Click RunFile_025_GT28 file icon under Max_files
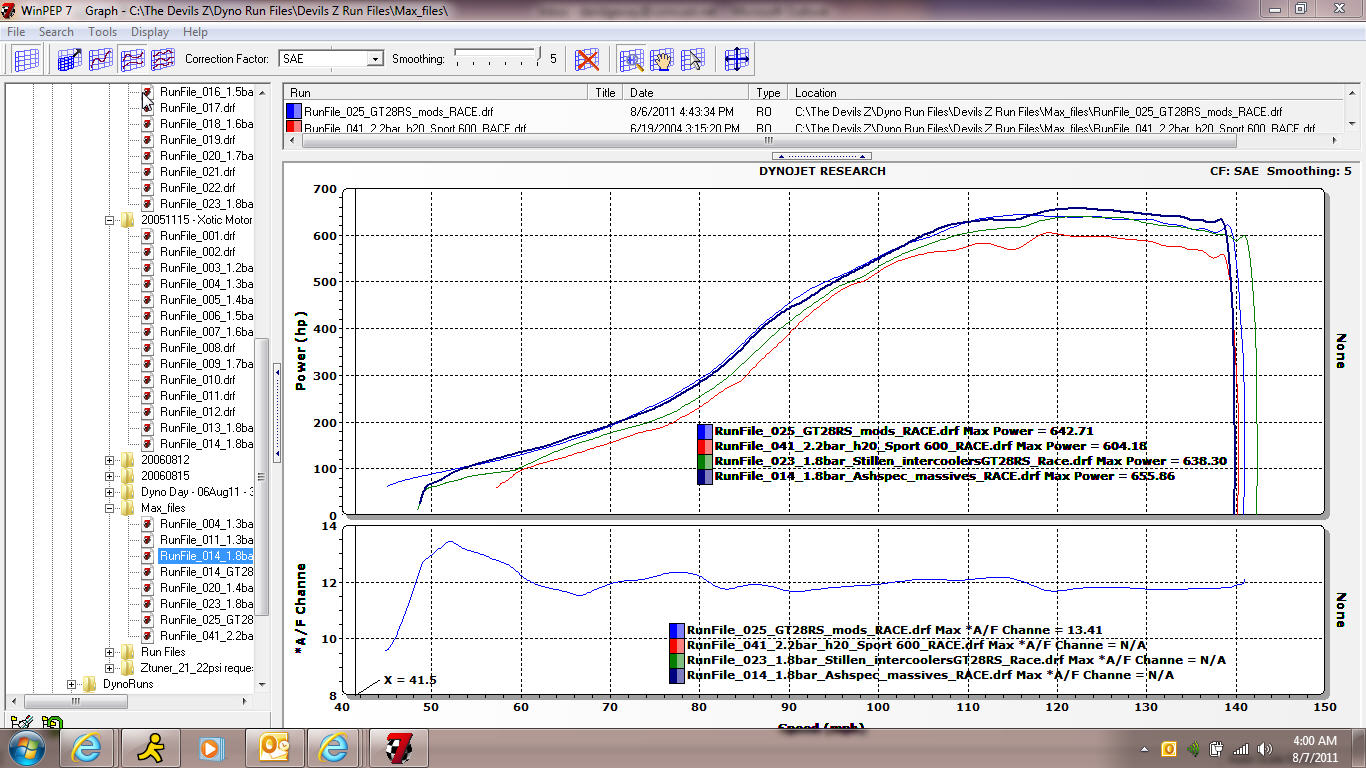This screenshot has height=768, width=1366. coord(147,620)
